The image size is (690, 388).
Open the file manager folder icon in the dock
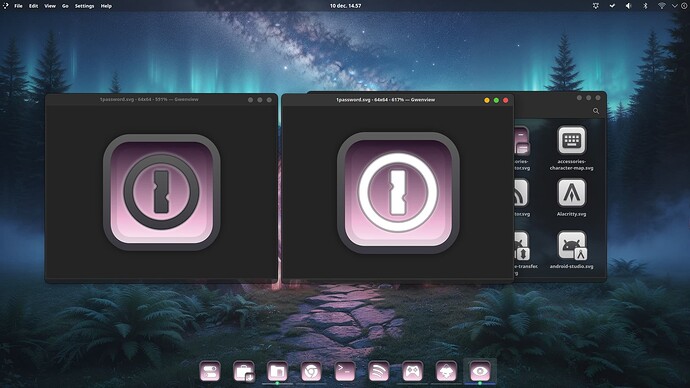coord(277,371)
